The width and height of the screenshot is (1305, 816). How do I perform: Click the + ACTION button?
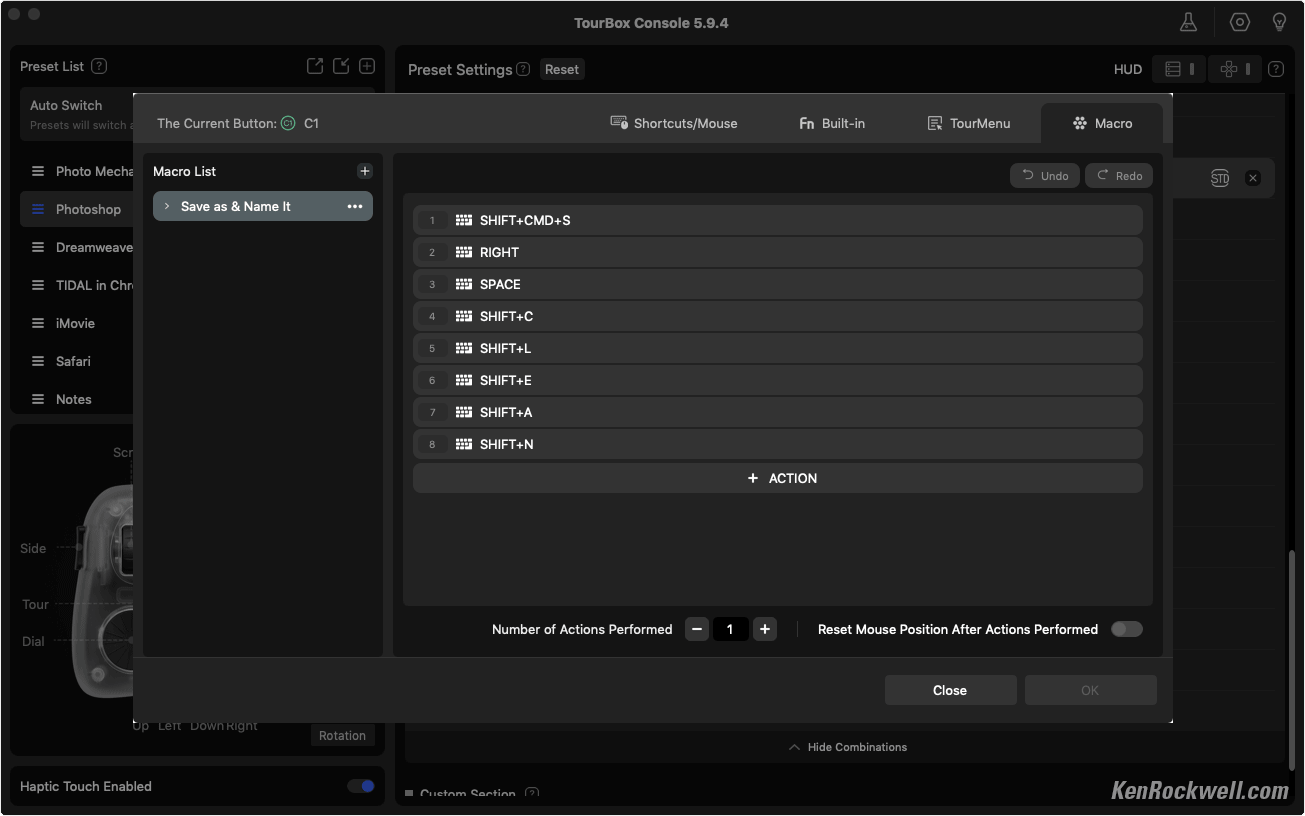click(x=777, y=478)
